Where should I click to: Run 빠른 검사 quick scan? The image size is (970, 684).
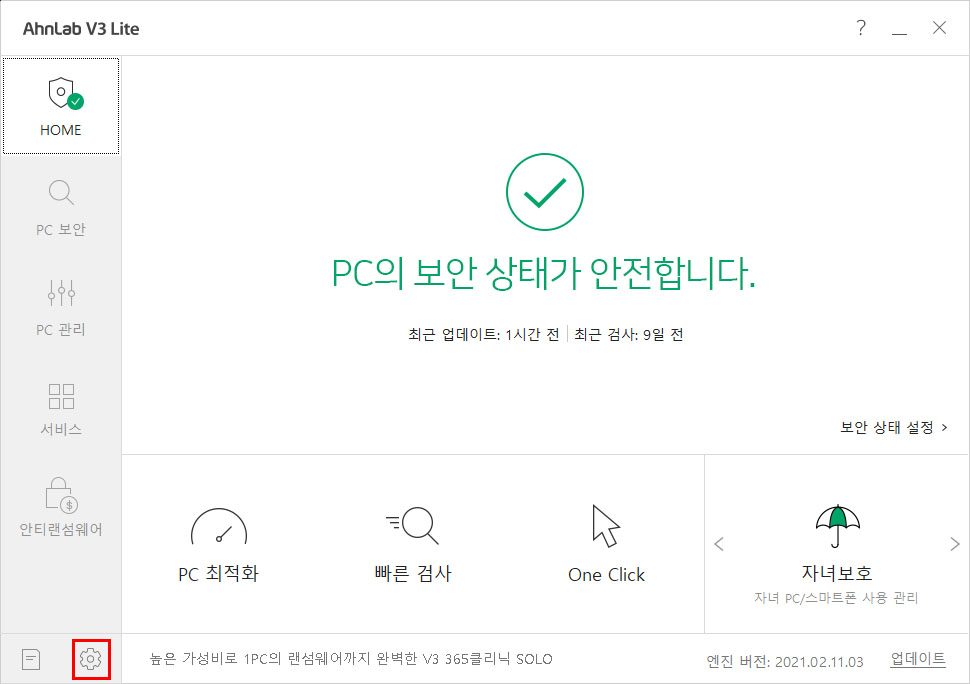(413, 545)
